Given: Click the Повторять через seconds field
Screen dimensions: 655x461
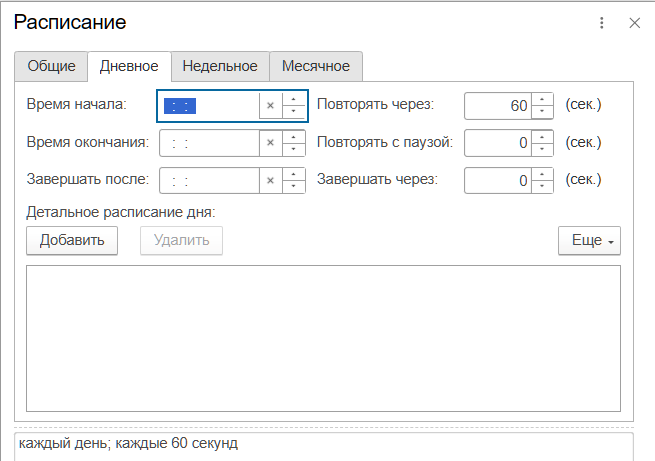Looking at the screenshot, I should click(x=498, y=105).
